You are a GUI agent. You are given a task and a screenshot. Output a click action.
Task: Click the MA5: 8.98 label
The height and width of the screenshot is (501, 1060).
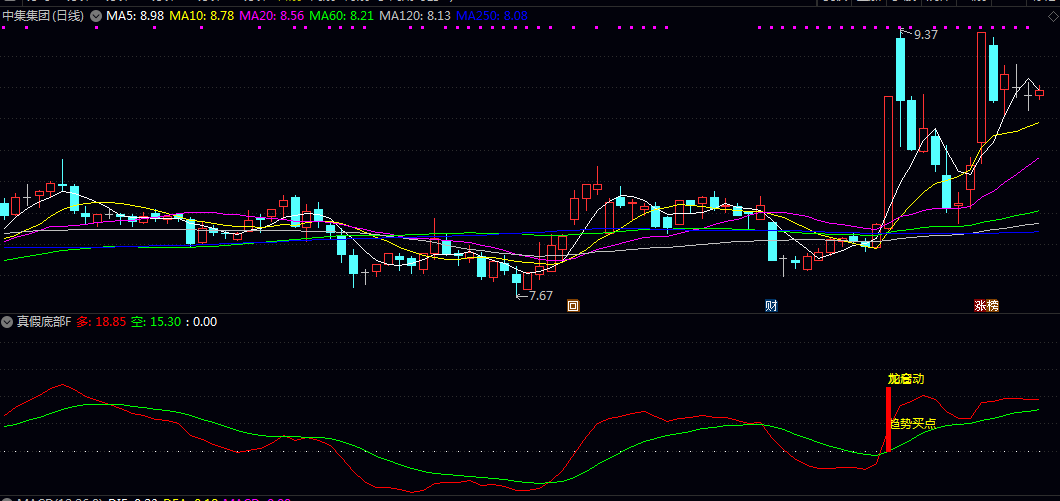135,16
